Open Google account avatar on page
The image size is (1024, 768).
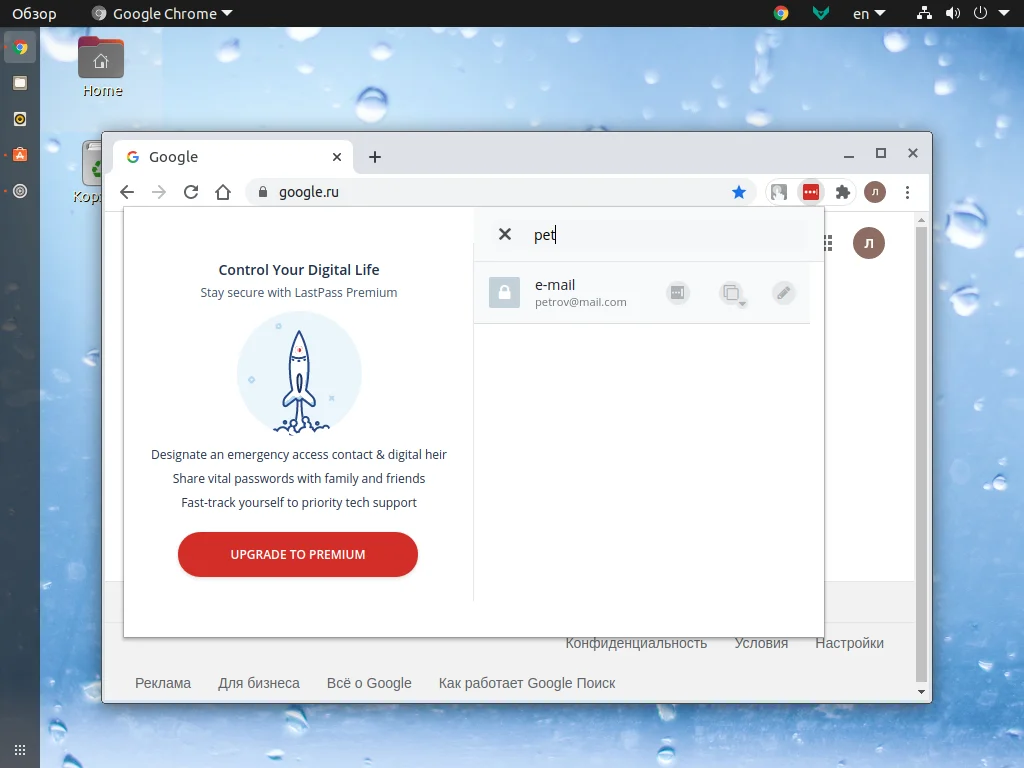point(869,243)
